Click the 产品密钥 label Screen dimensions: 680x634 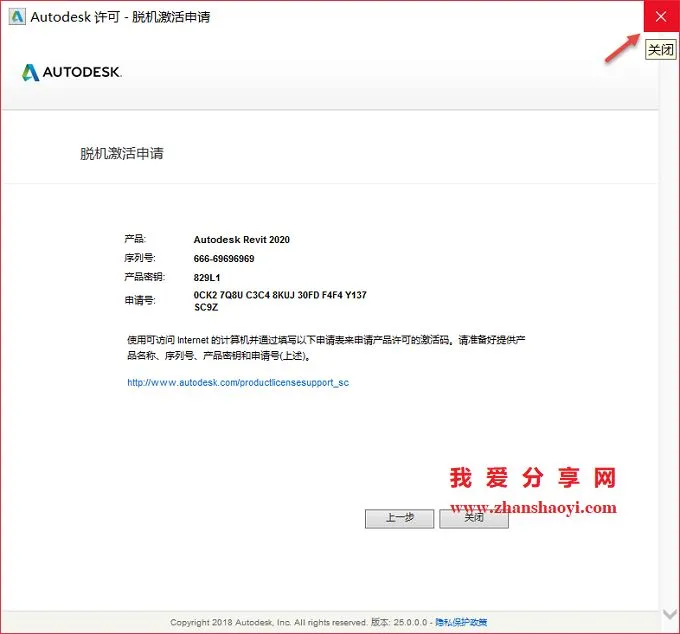pos(144,277)
